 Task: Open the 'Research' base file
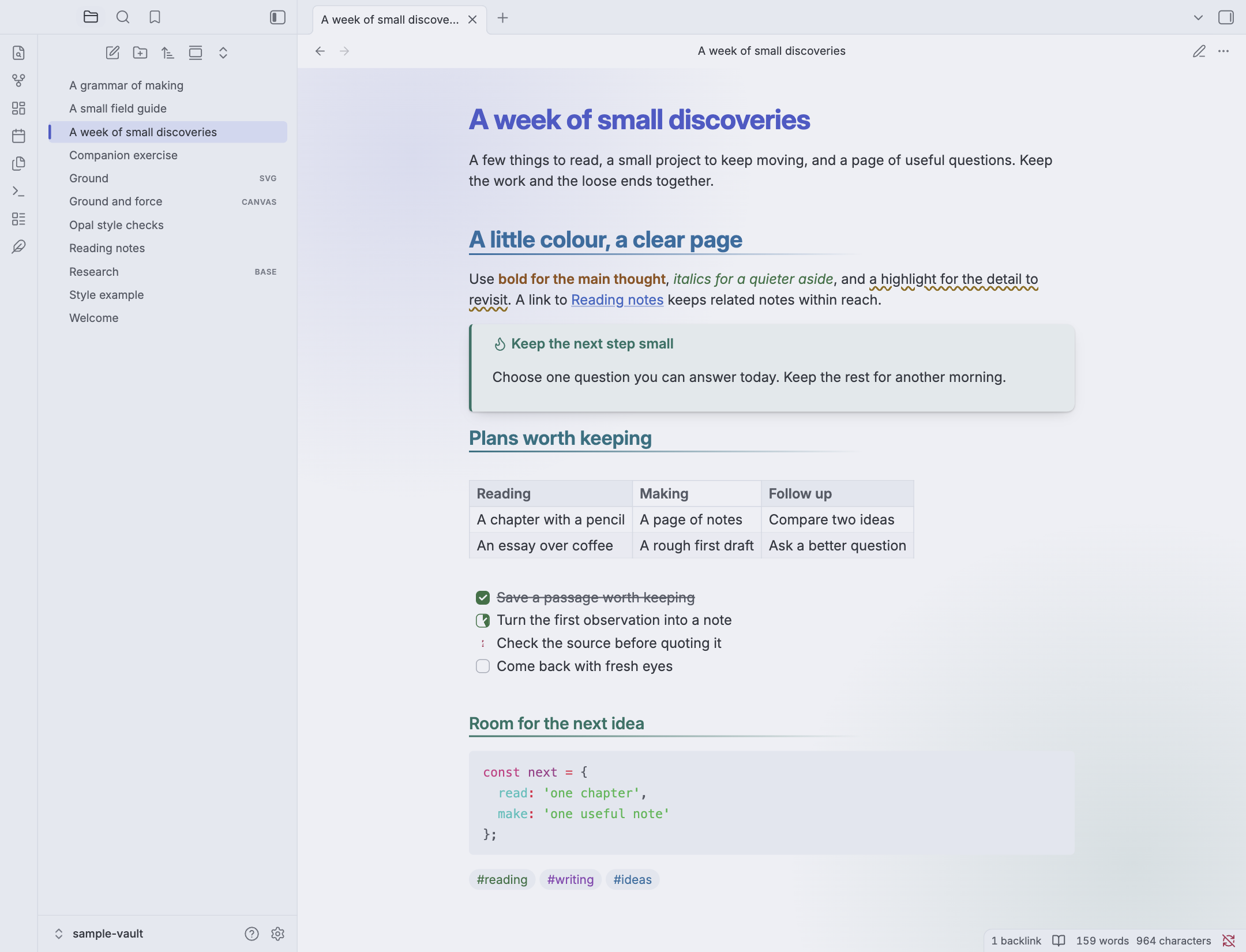click(x=167, y=272)
